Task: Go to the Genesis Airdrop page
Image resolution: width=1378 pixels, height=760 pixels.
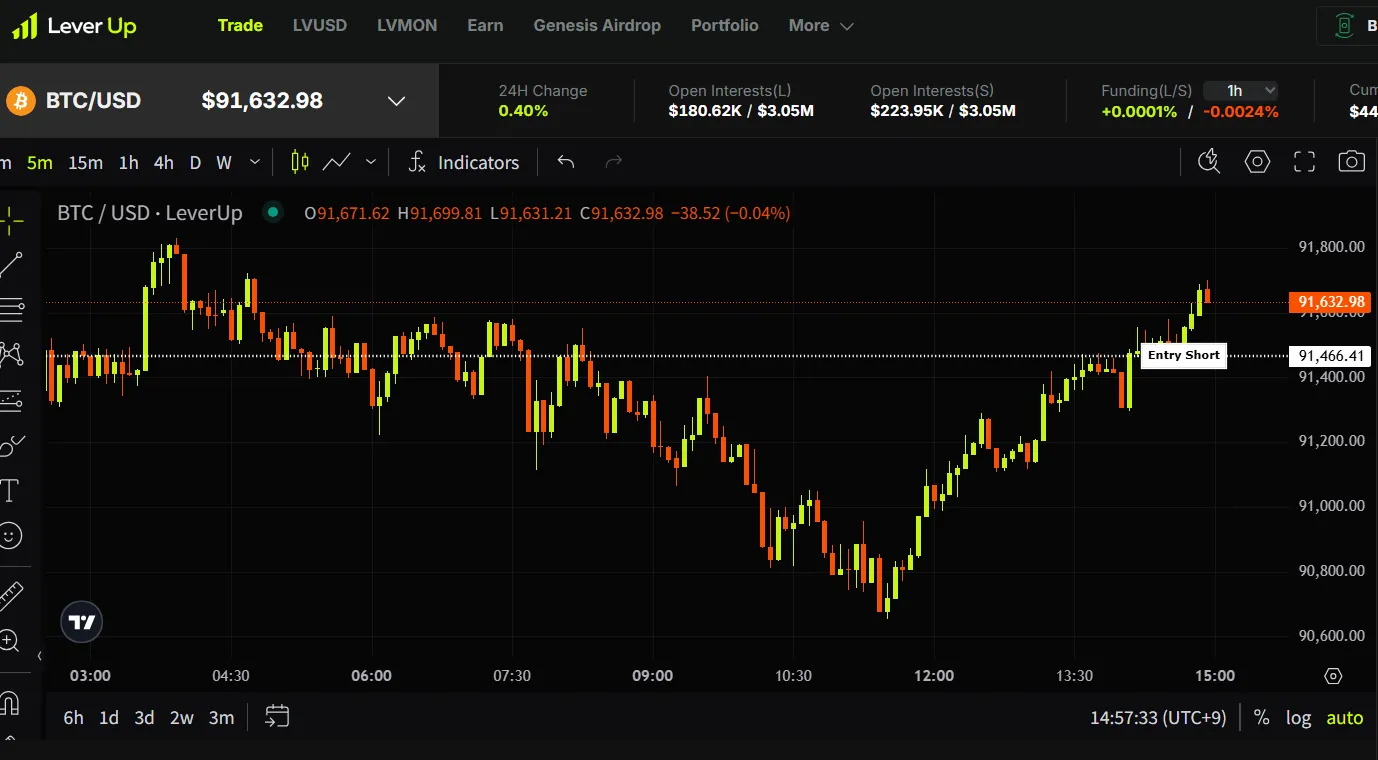Action: coord(597,26)
